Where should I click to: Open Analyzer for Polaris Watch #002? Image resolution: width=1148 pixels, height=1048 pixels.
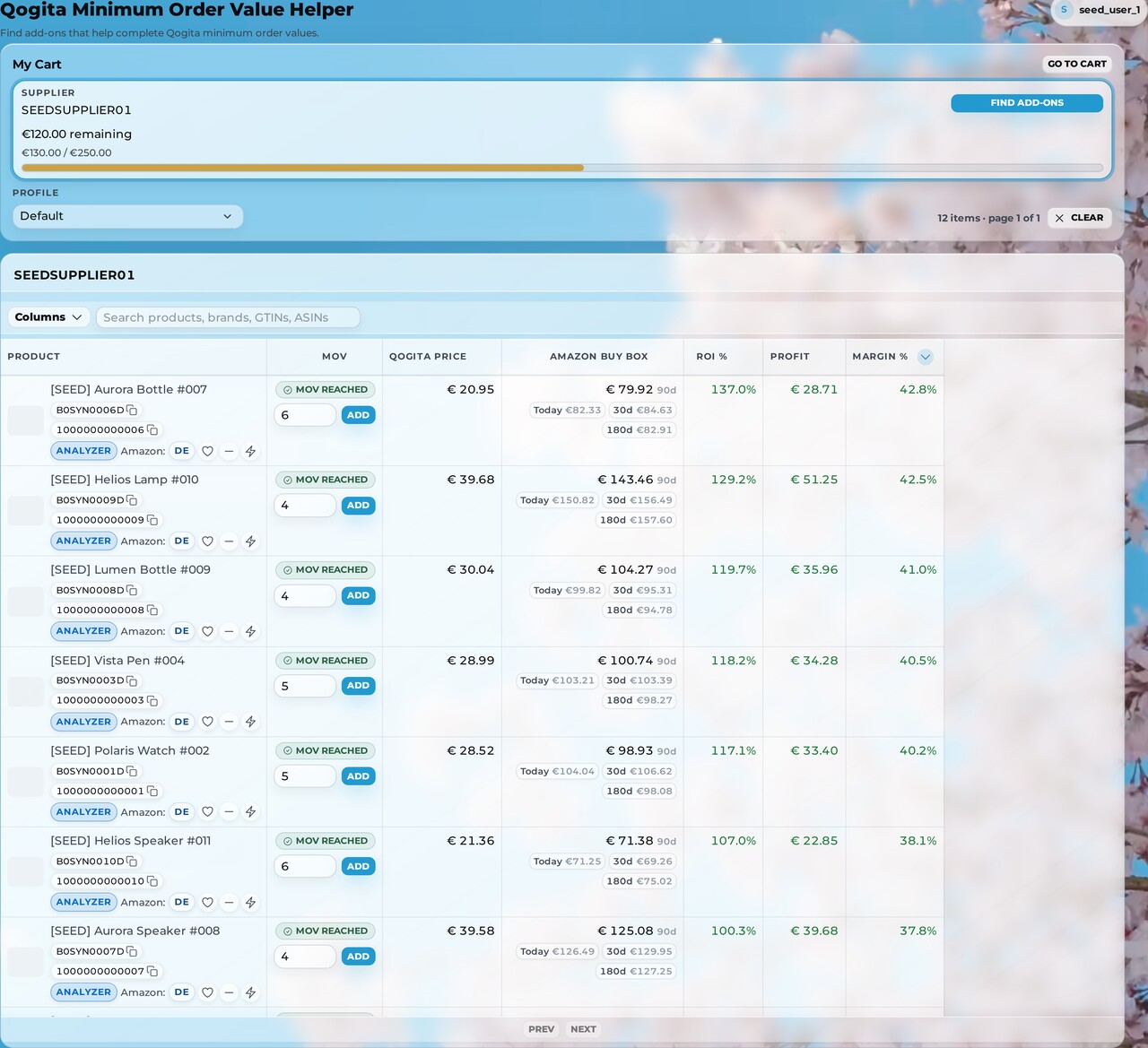[83, 812]
